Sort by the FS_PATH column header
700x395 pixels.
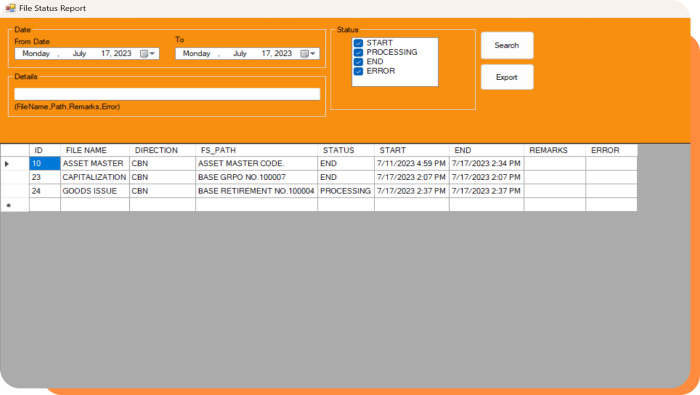click(256, 150)
